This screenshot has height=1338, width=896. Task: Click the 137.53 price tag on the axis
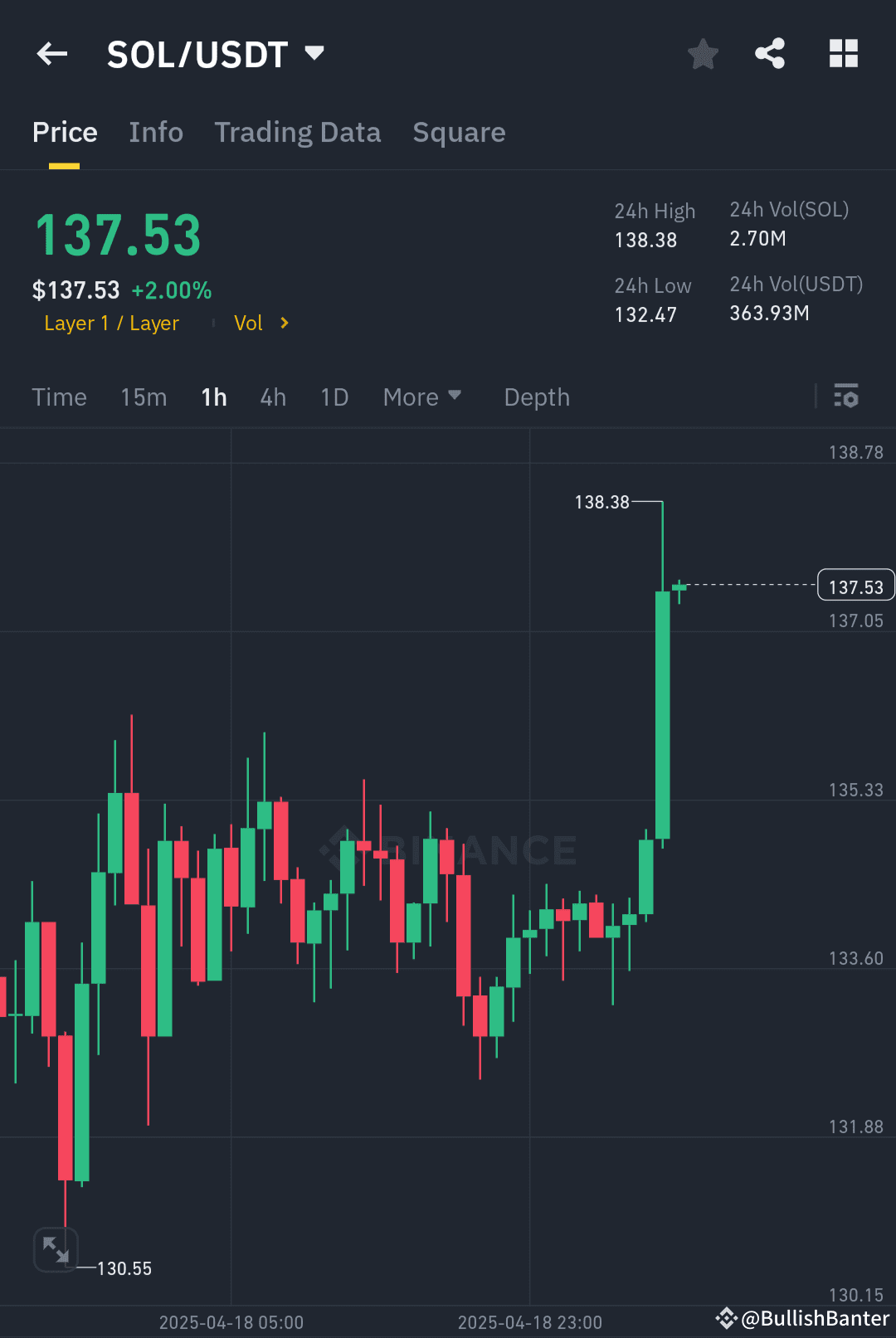(855, 585)
